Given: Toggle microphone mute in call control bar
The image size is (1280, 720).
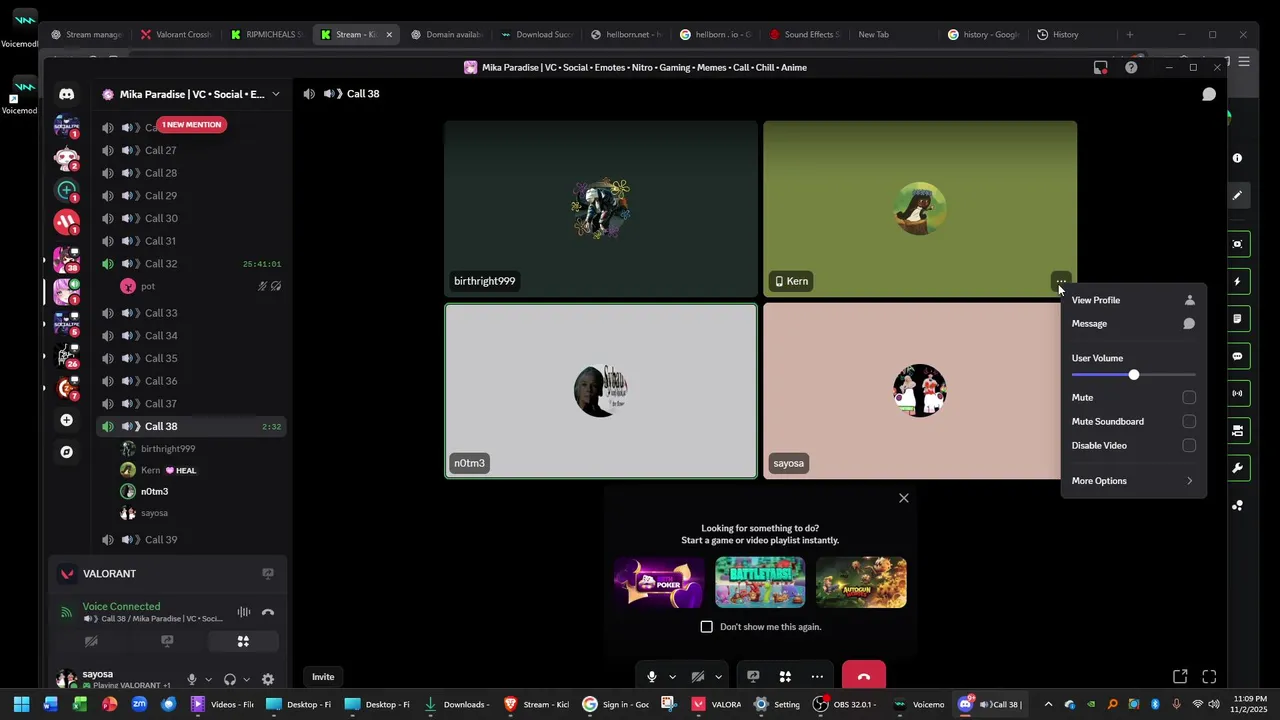Looking at the screenshot, I should [652, 677].
